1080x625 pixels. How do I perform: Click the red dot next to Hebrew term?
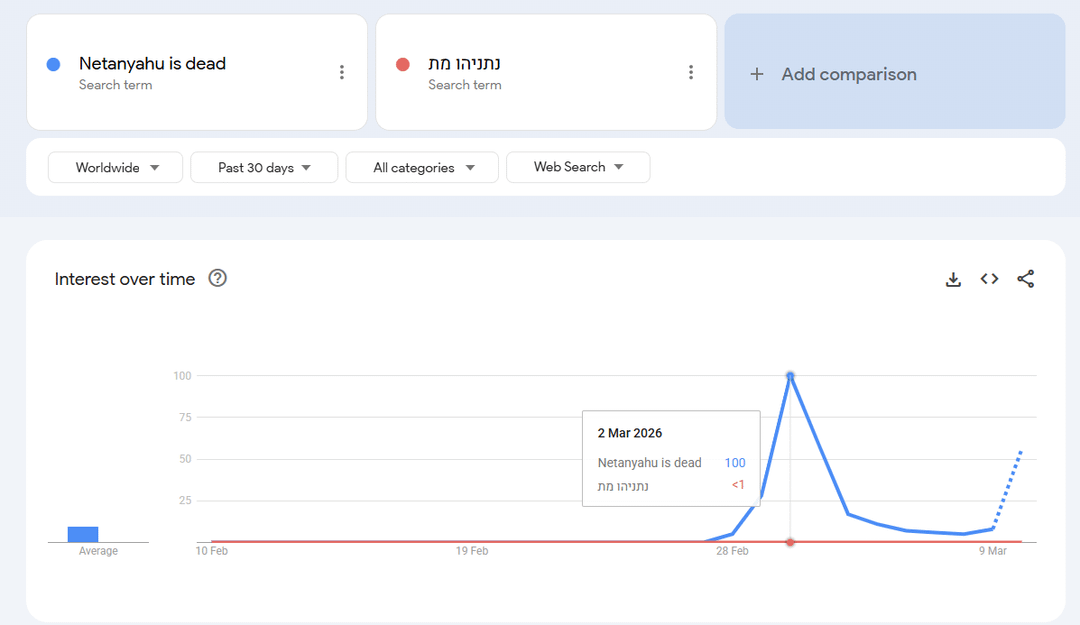(403, 65)
